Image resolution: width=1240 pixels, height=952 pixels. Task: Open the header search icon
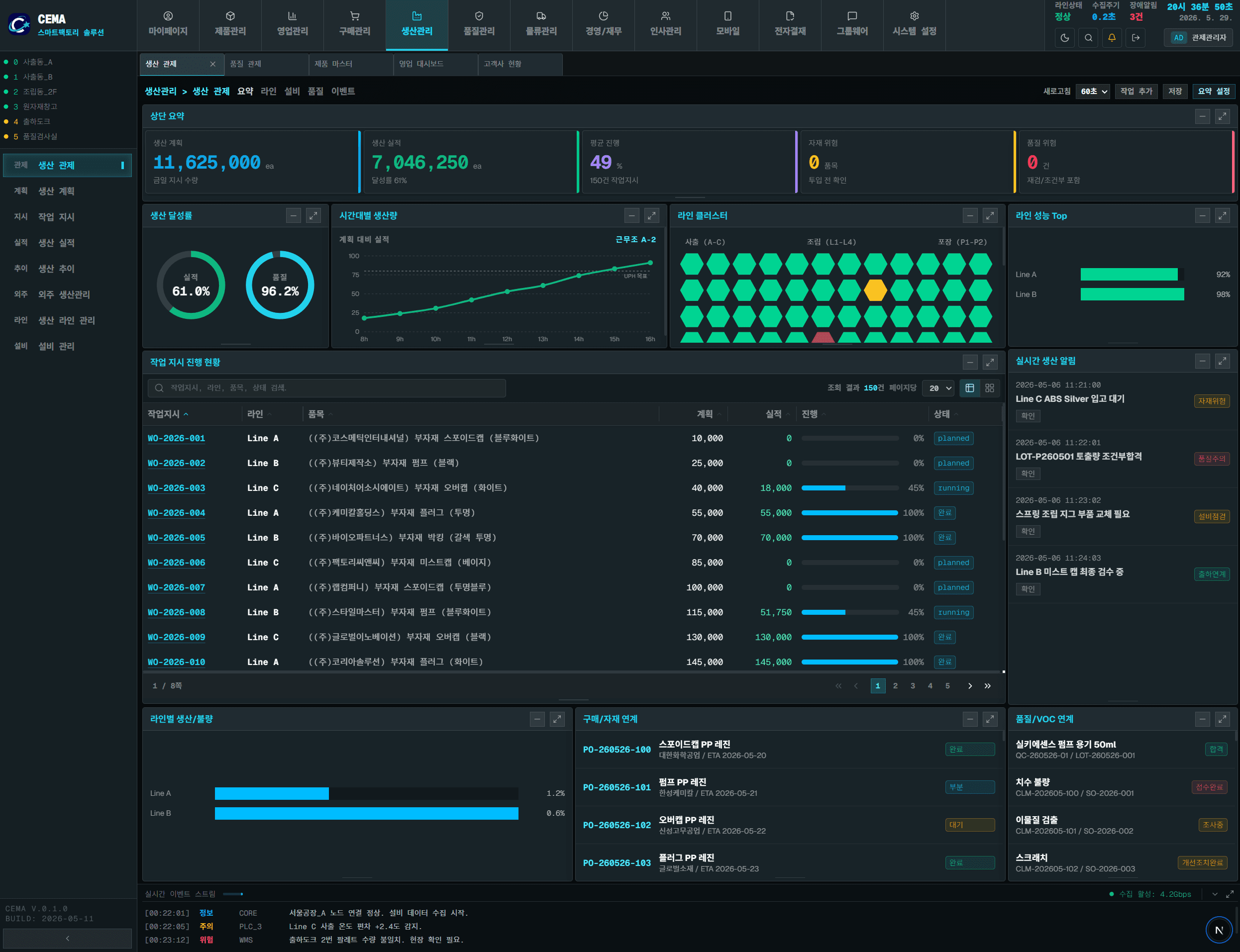pyautogui.click(x=1088, y=37)
